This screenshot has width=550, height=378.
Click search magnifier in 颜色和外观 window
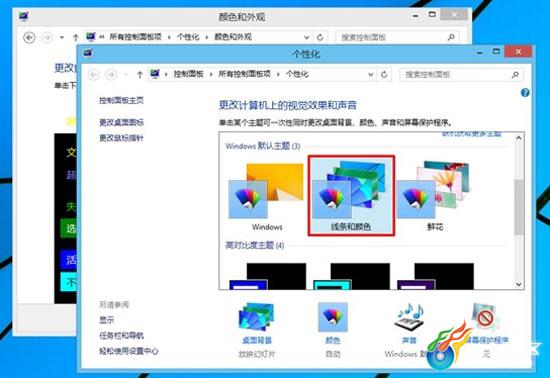pyautogui.click(x=451, y=37)
